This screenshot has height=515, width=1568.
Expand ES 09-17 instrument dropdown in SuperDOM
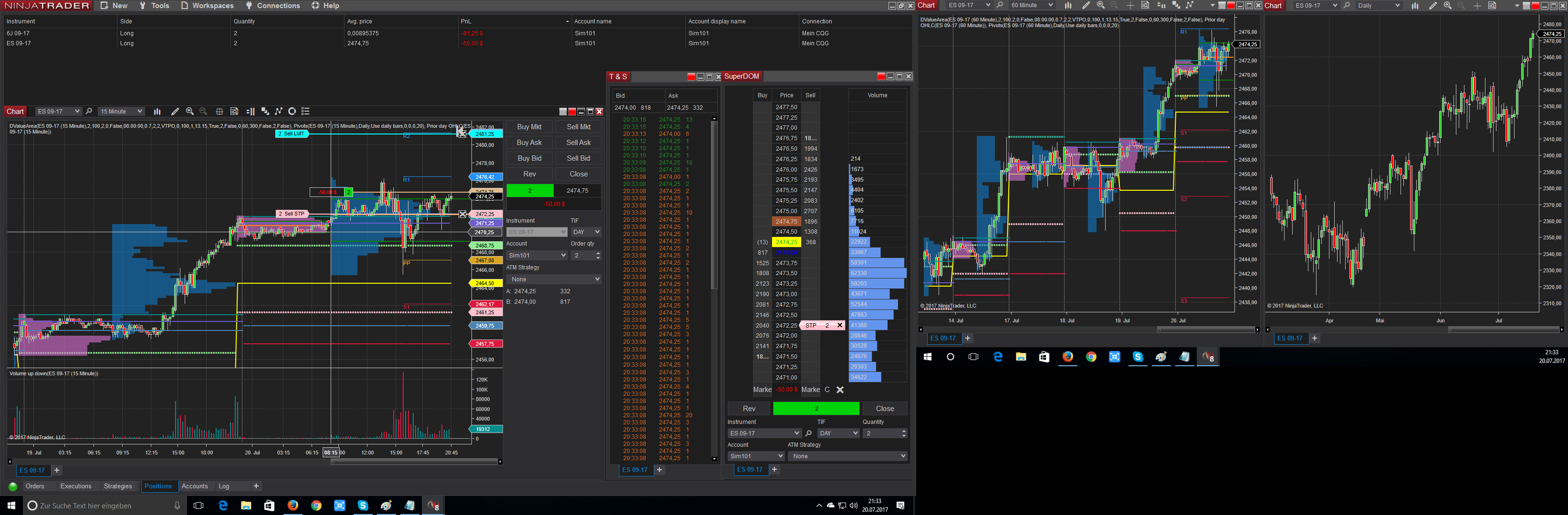764,433
